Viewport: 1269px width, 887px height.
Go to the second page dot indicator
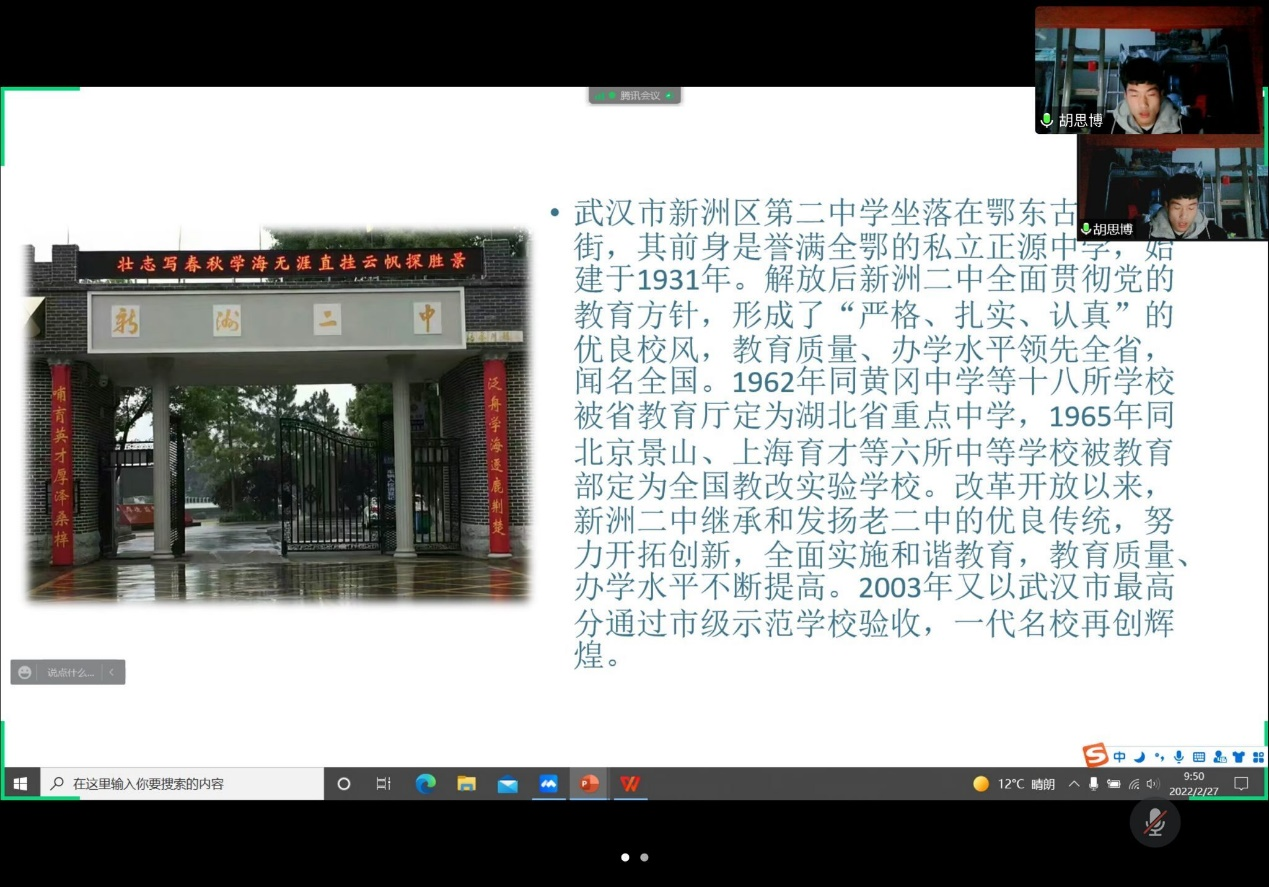[x=644, y=857]
